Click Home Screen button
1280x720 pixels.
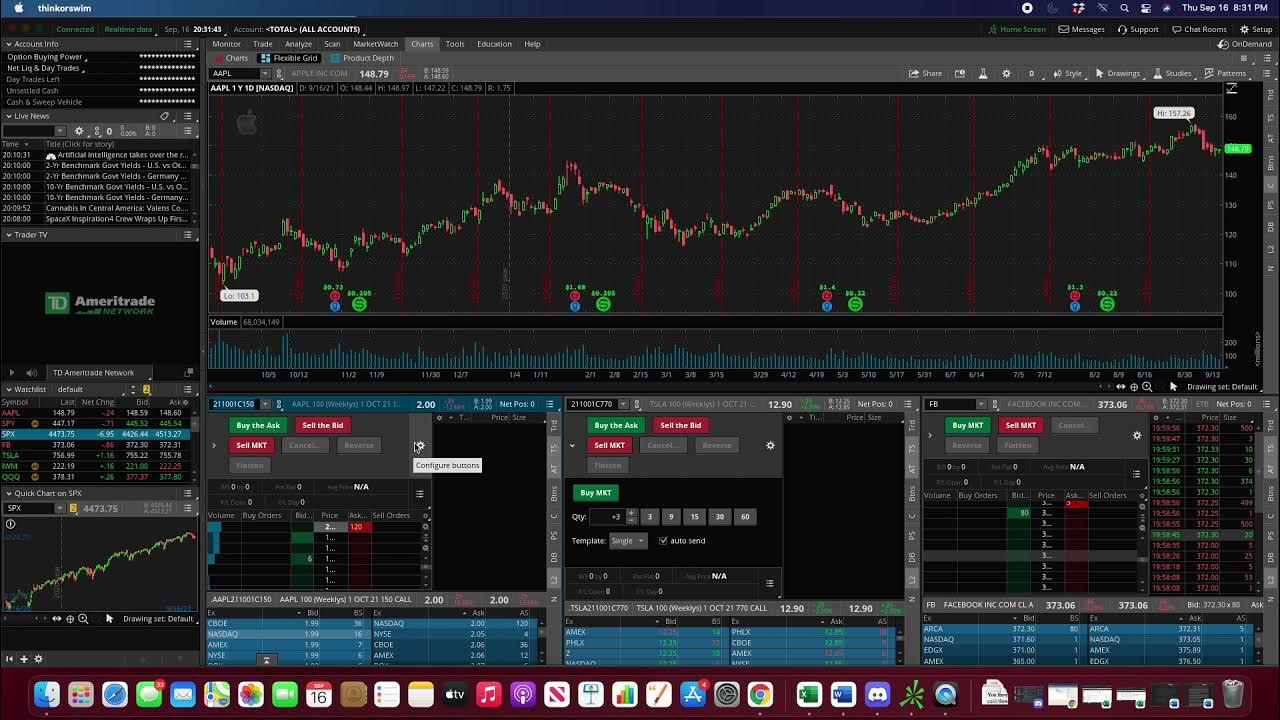tap(1016, 29)
